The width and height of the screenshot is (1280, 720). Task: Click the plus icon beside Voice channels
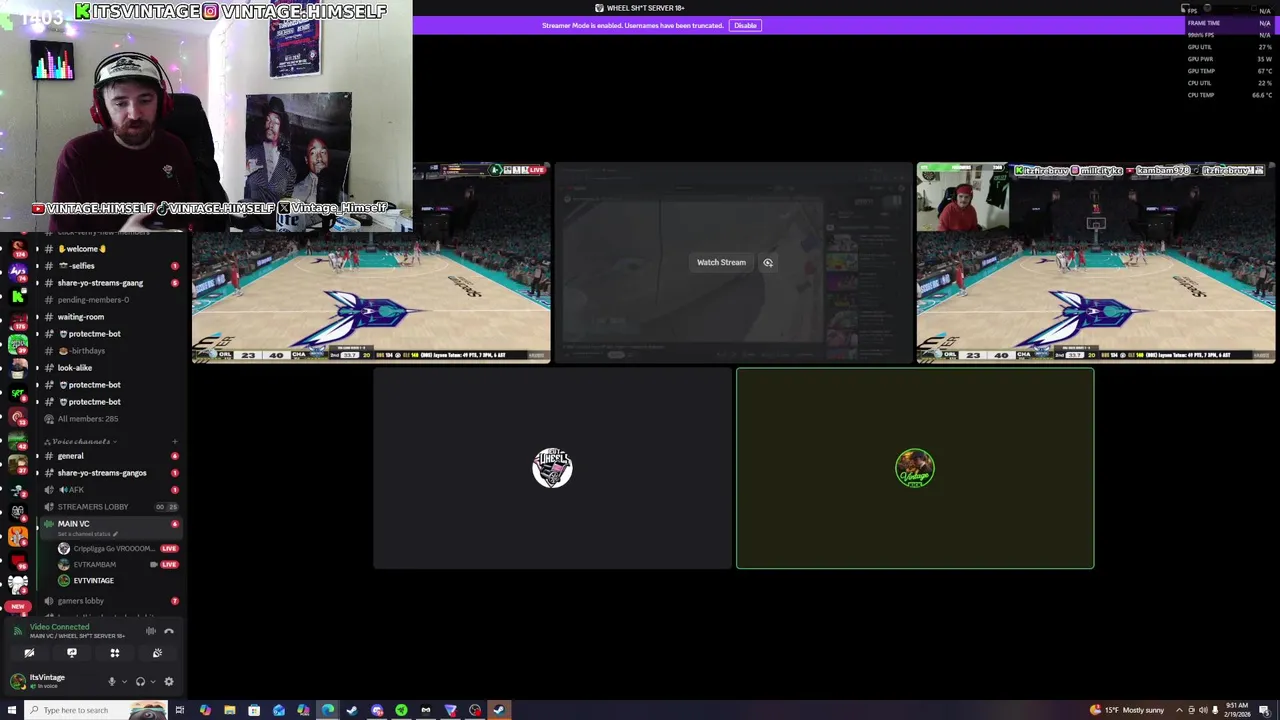(x=174, y=441)
